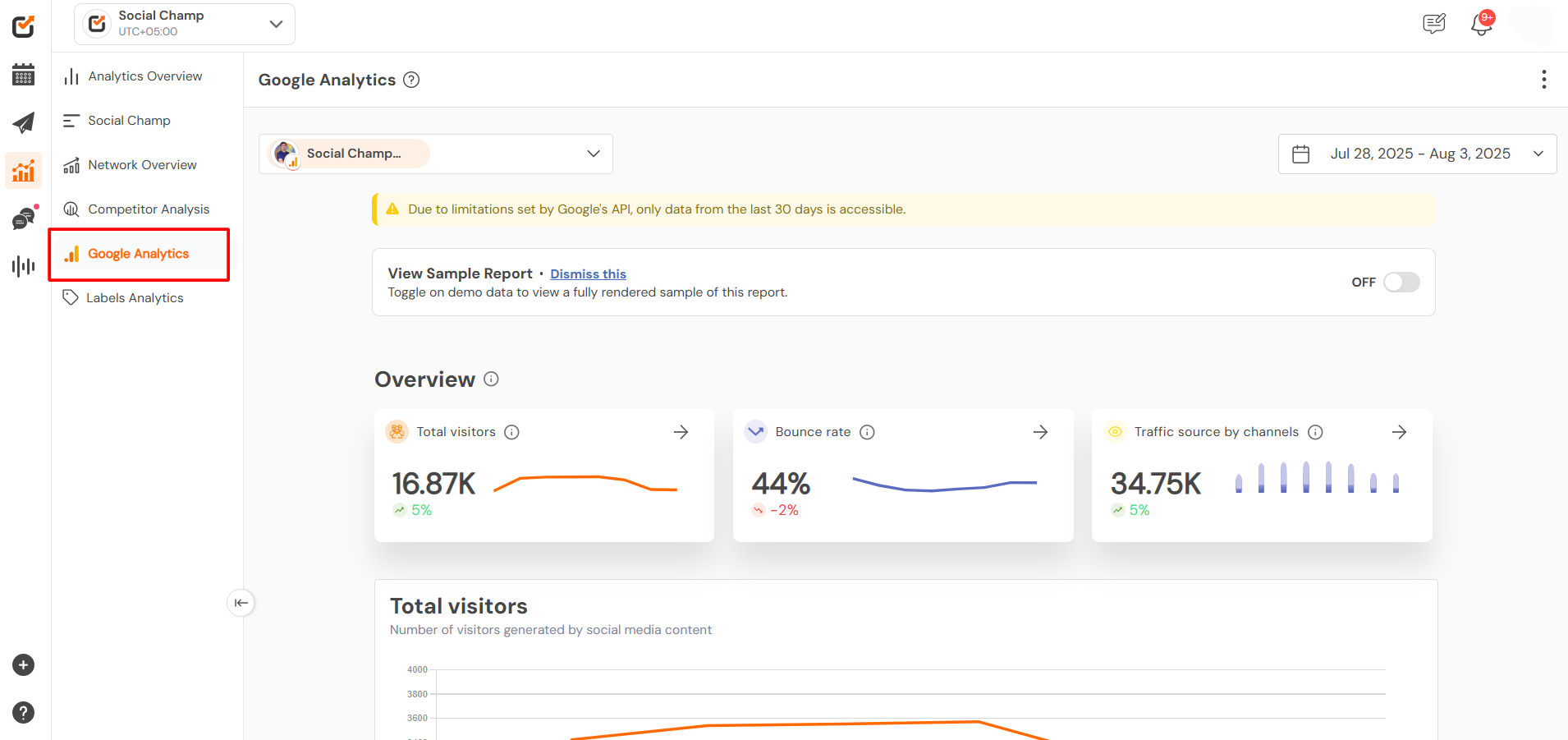Click the plus add icon in rail
The image size is (1568, 740).
[23, 665]
